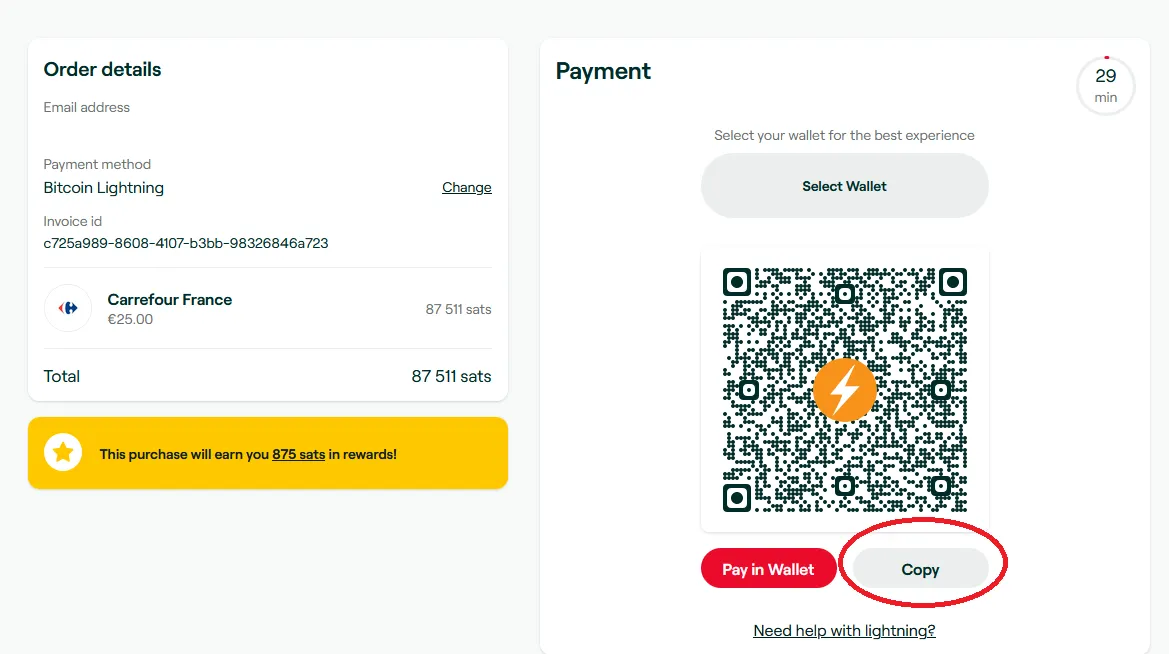The image size is (1169, 654).
Task: Click the Email address field label
Action: click(86, 107)
